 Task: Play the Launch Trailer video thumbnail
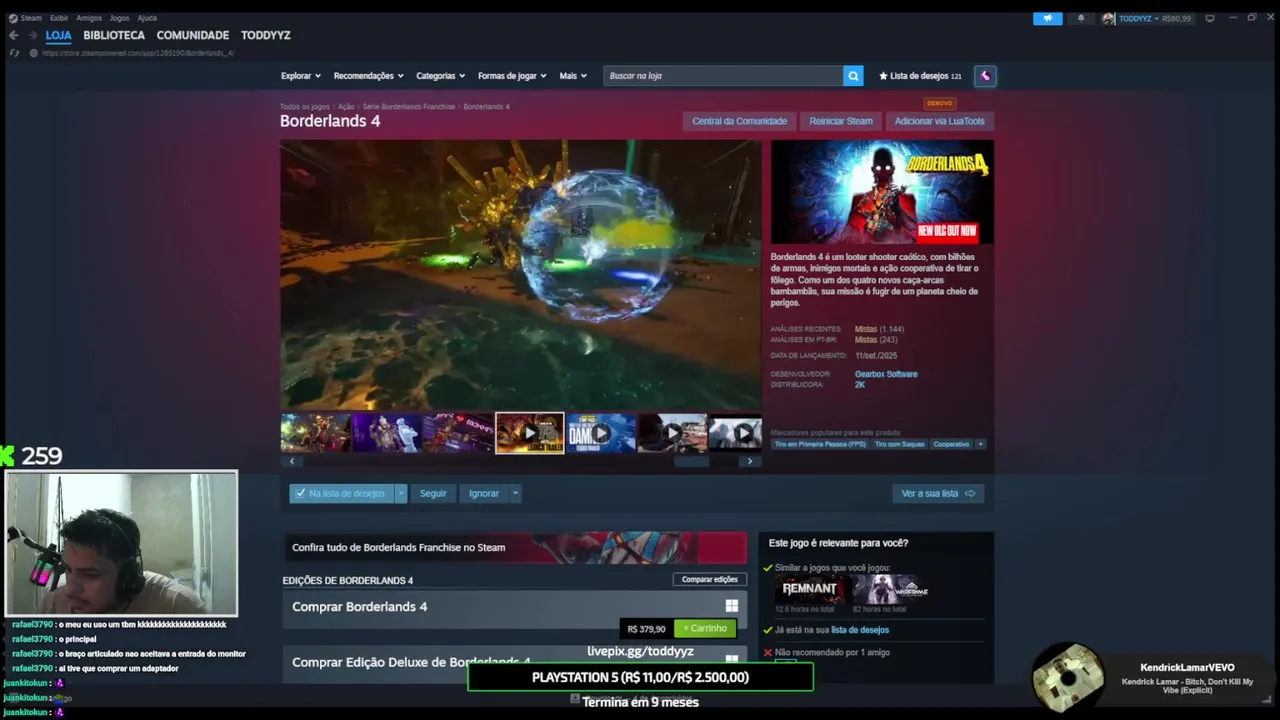click(x=530, y=433)
